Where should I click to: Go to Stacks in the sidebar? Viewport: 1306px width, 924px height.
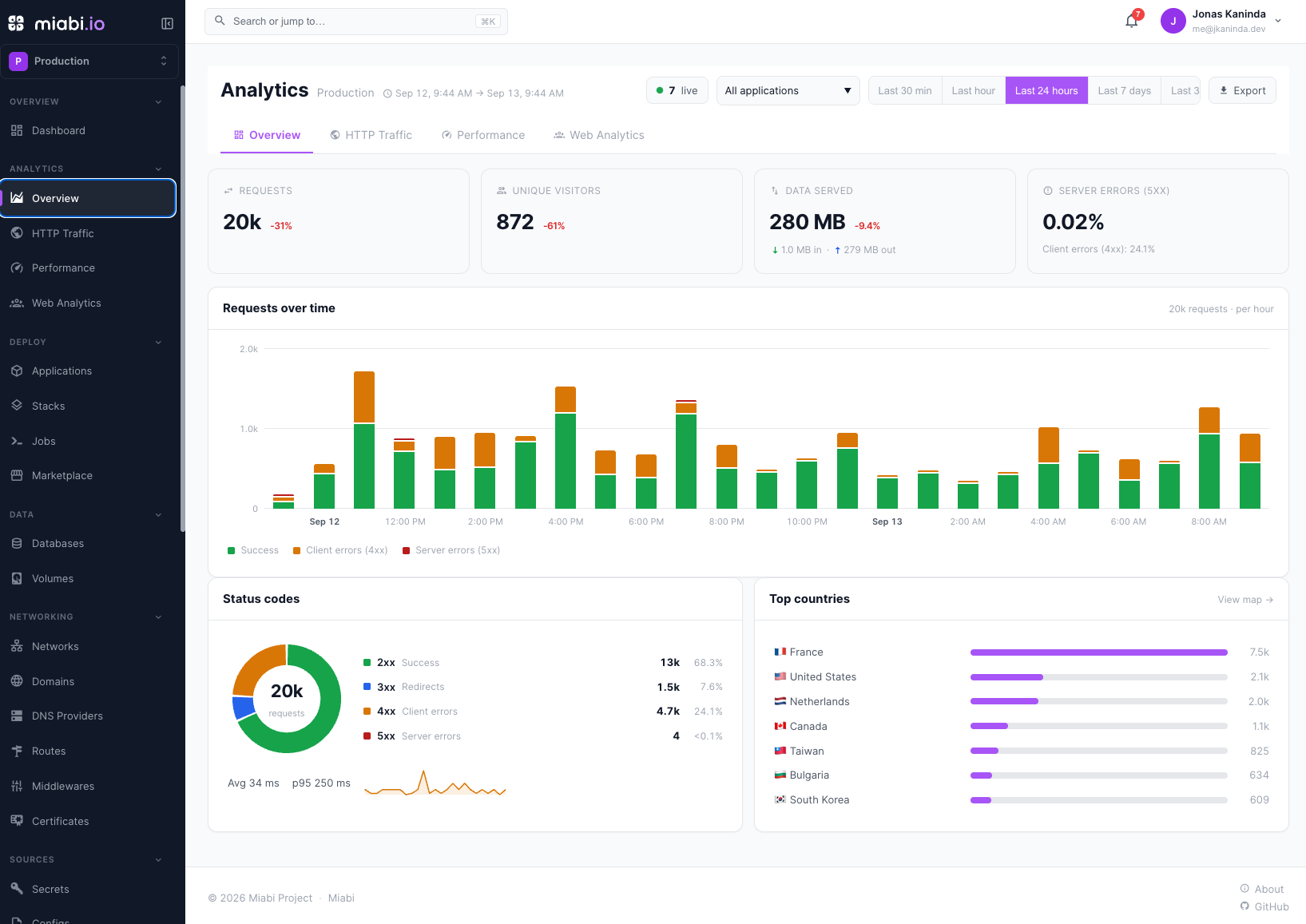[88, 406]
